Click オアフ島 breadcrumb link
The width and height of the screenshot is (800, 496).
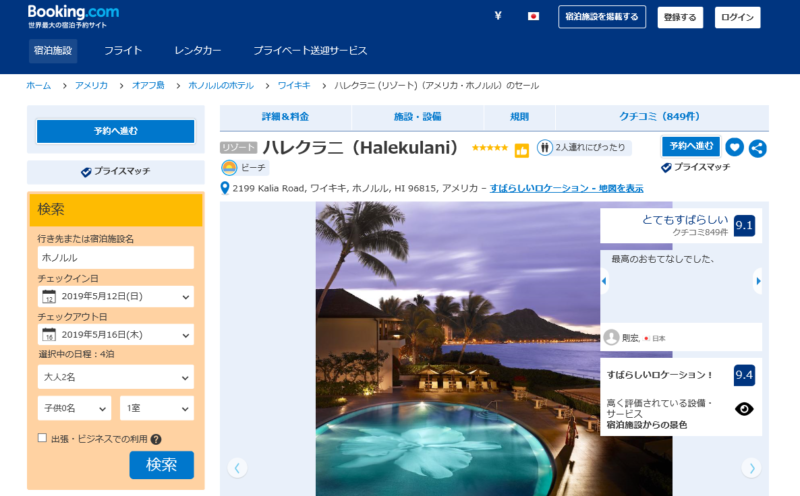tap(148, 85)
